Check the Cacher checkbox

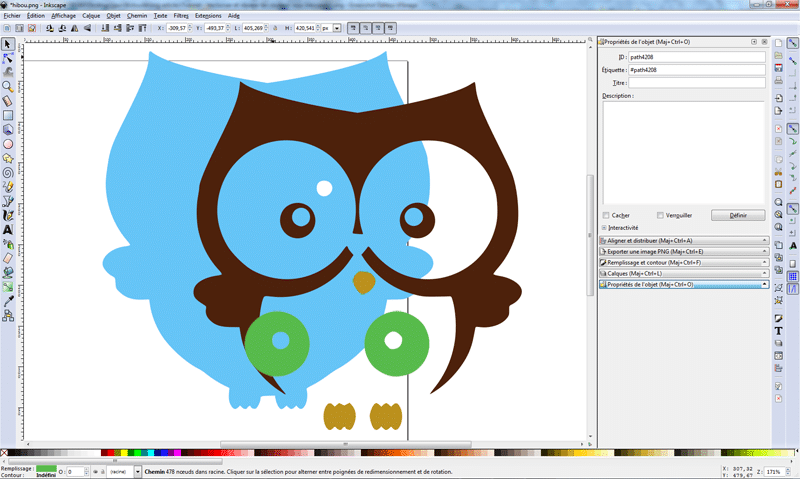click(x=606, y=215)
